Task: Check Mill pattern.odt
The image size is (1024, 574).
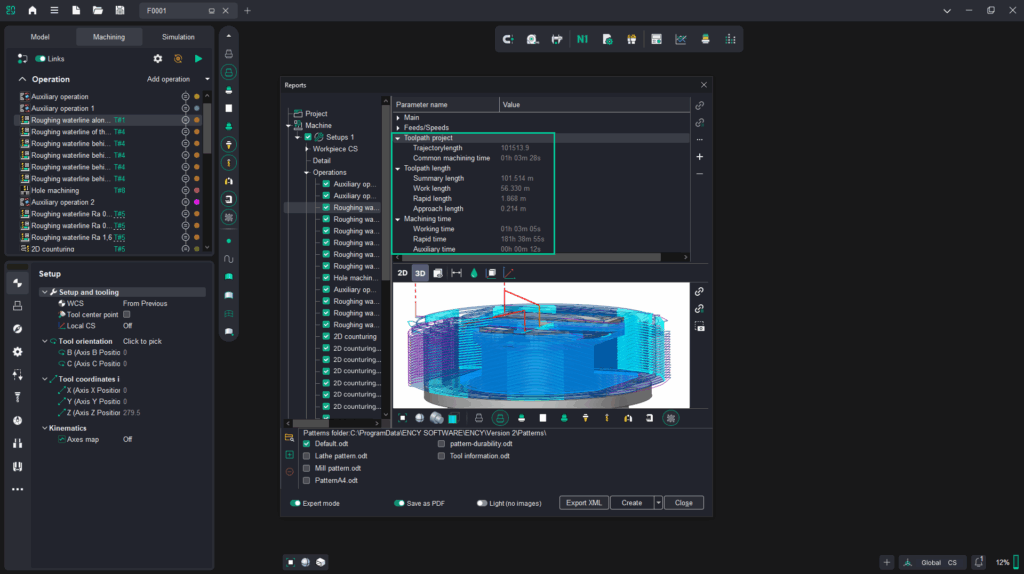Action: pyautogui.click(x=306, y=468)
